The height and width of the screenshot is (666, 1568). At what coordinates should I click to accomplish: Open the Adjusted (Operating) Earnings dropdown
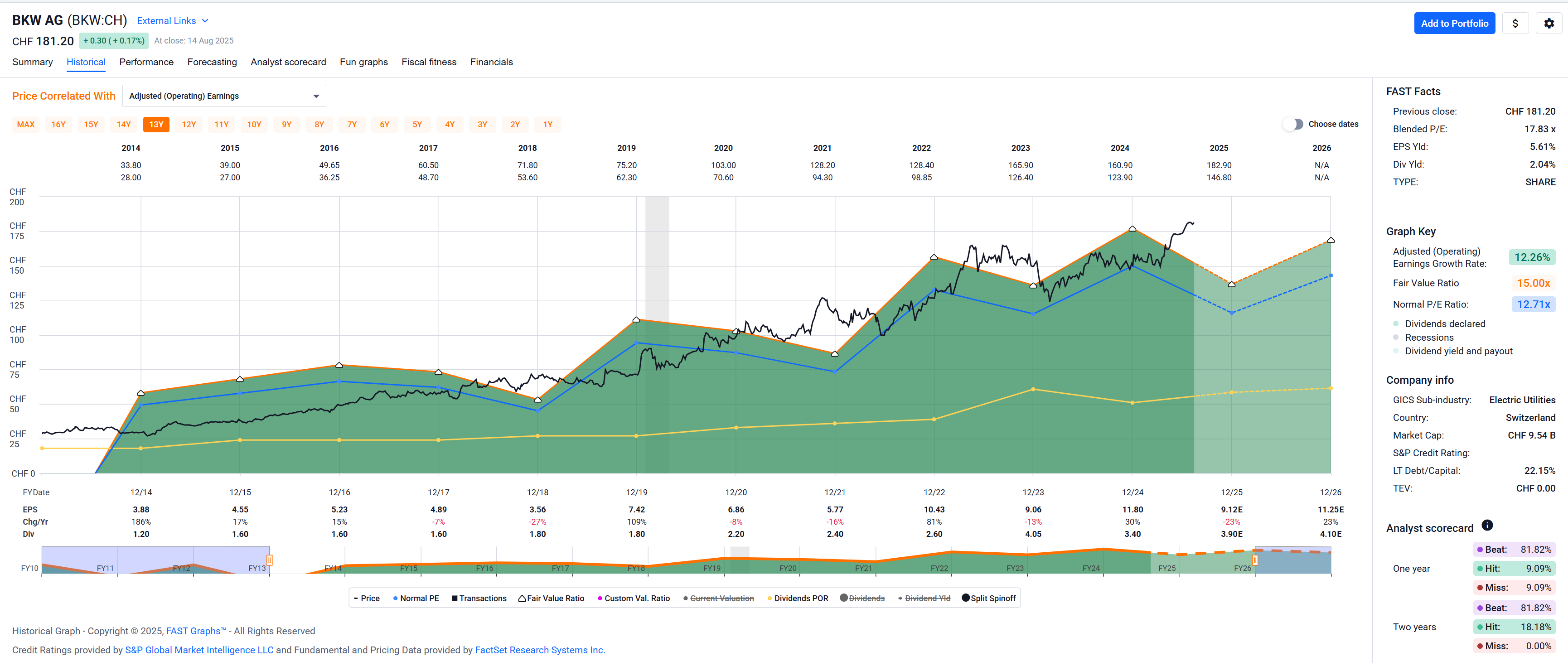(224, 96)
